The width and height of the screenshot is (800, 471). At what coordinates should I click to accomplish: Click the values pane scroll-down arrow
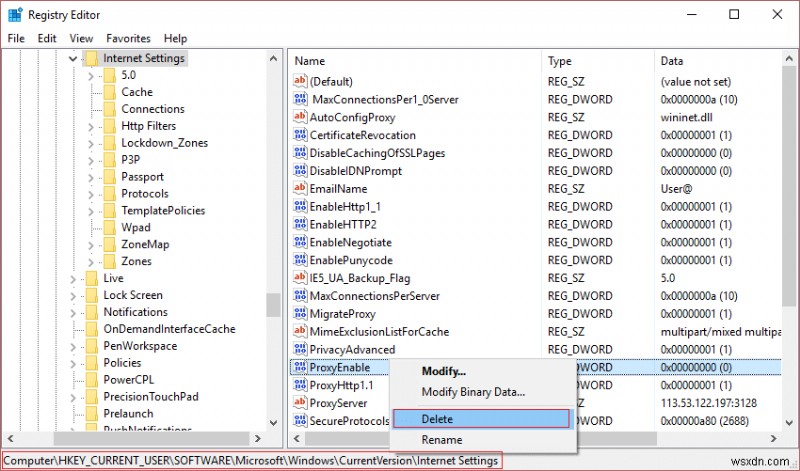pos(789,423)
